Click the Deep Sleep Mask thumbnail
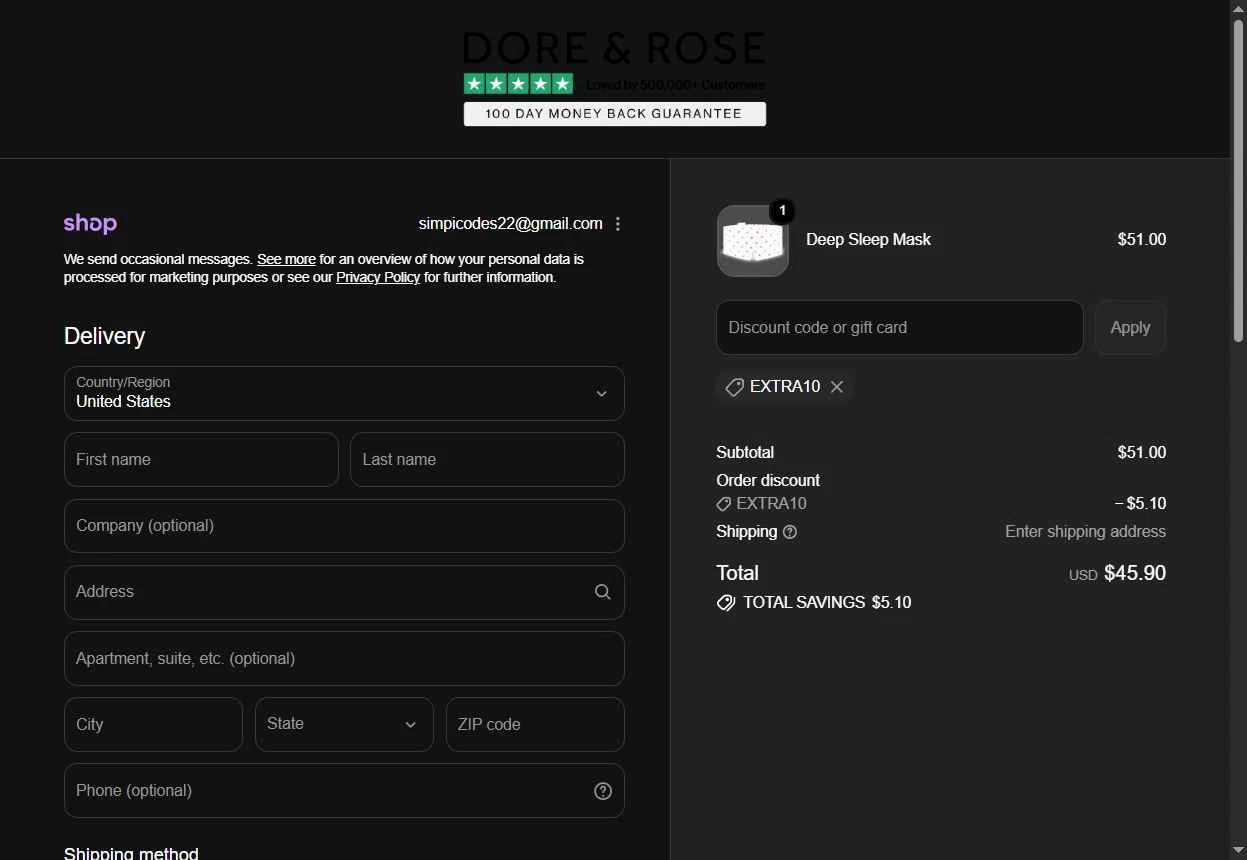The image size is (1247, 860). tap(753, 241)
